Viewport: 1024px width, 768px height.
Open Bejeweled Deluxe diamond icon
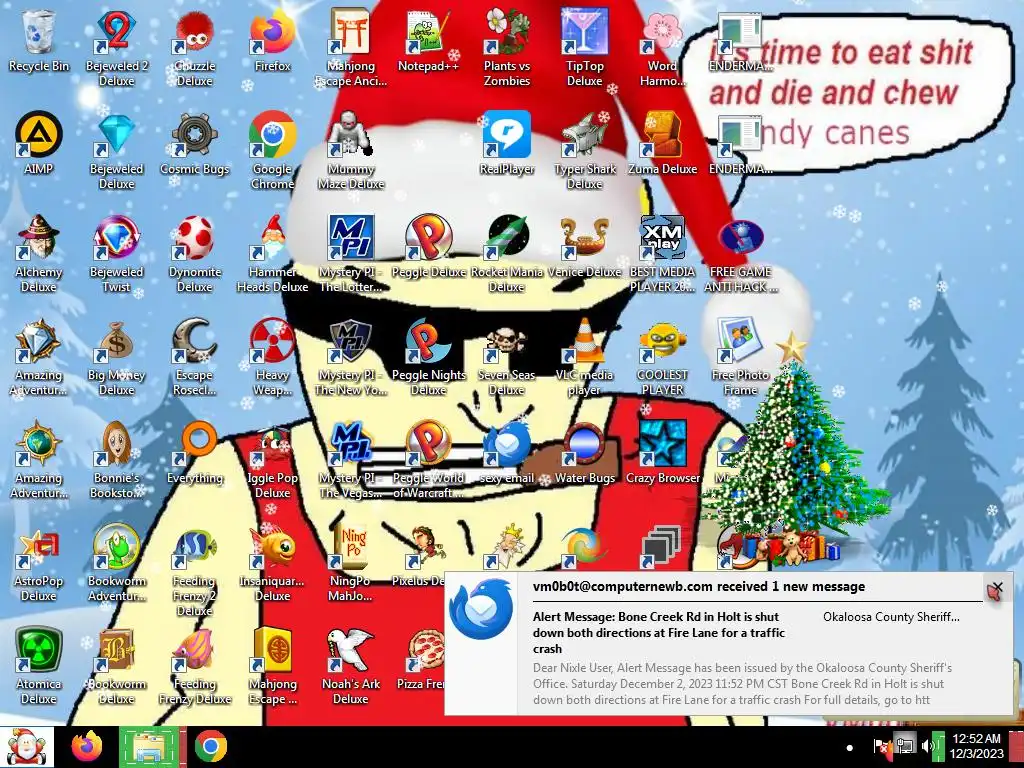coord(116,150)
